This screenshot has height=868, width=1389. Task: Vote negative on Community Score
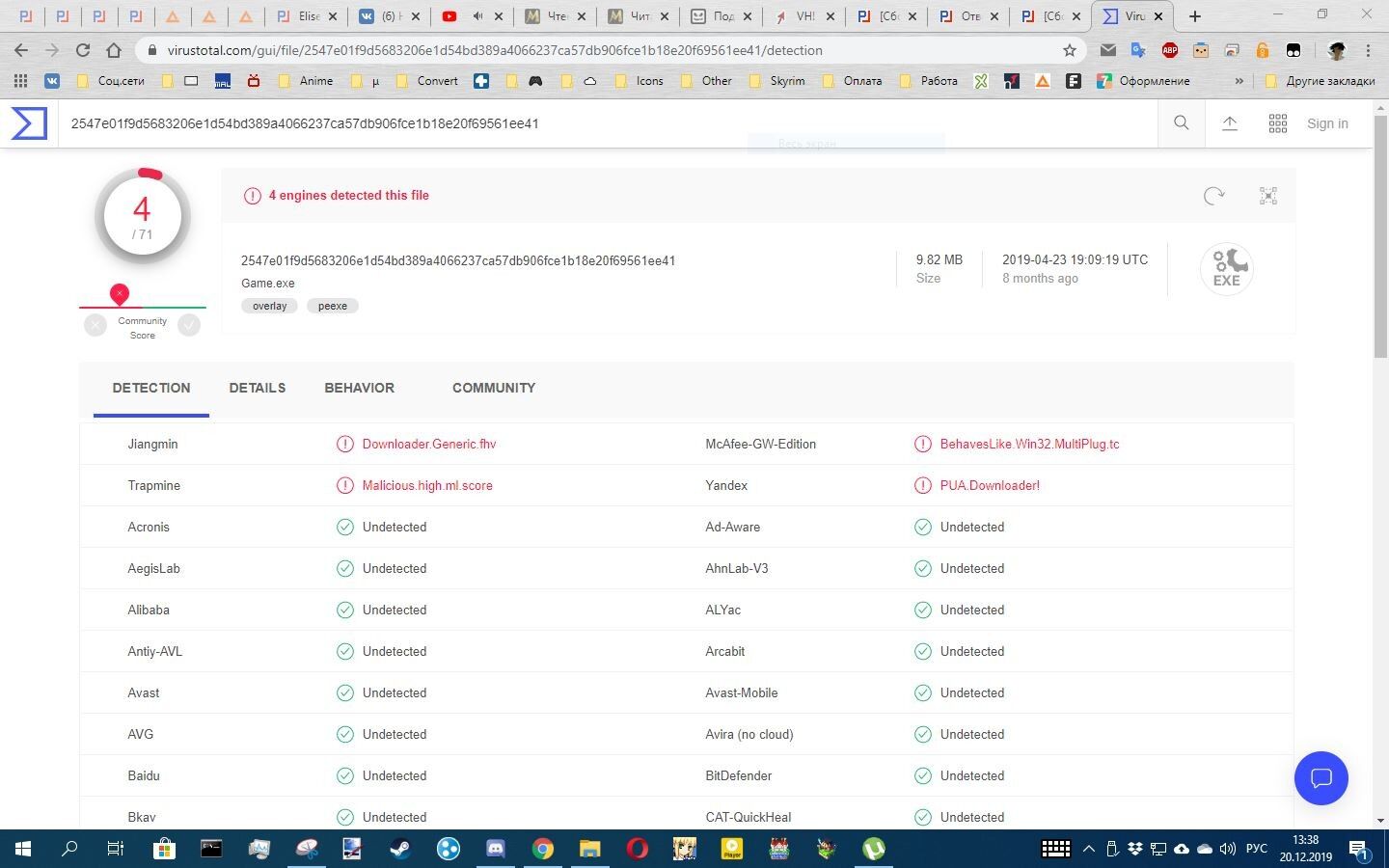(x=95, y=325)
